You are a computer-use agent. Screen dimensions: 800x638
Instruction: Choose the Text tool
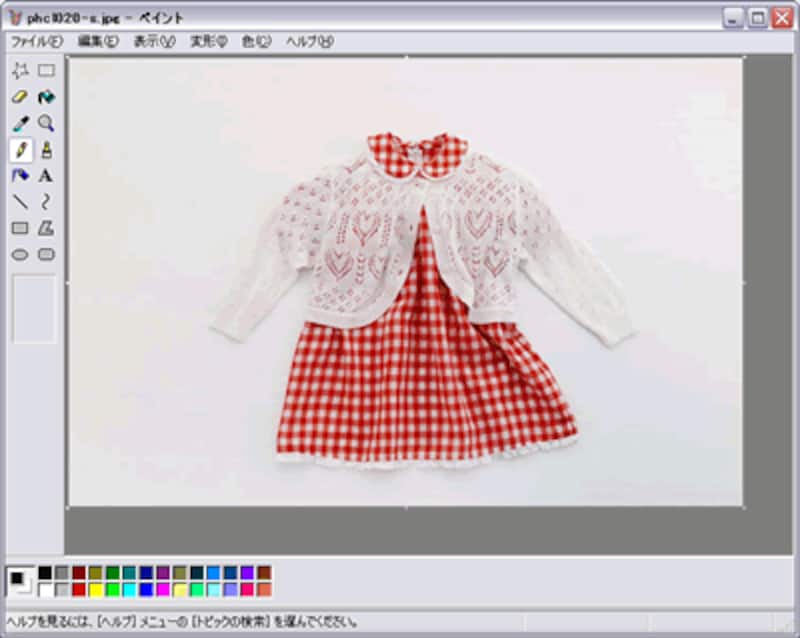[x=46, y=176]
